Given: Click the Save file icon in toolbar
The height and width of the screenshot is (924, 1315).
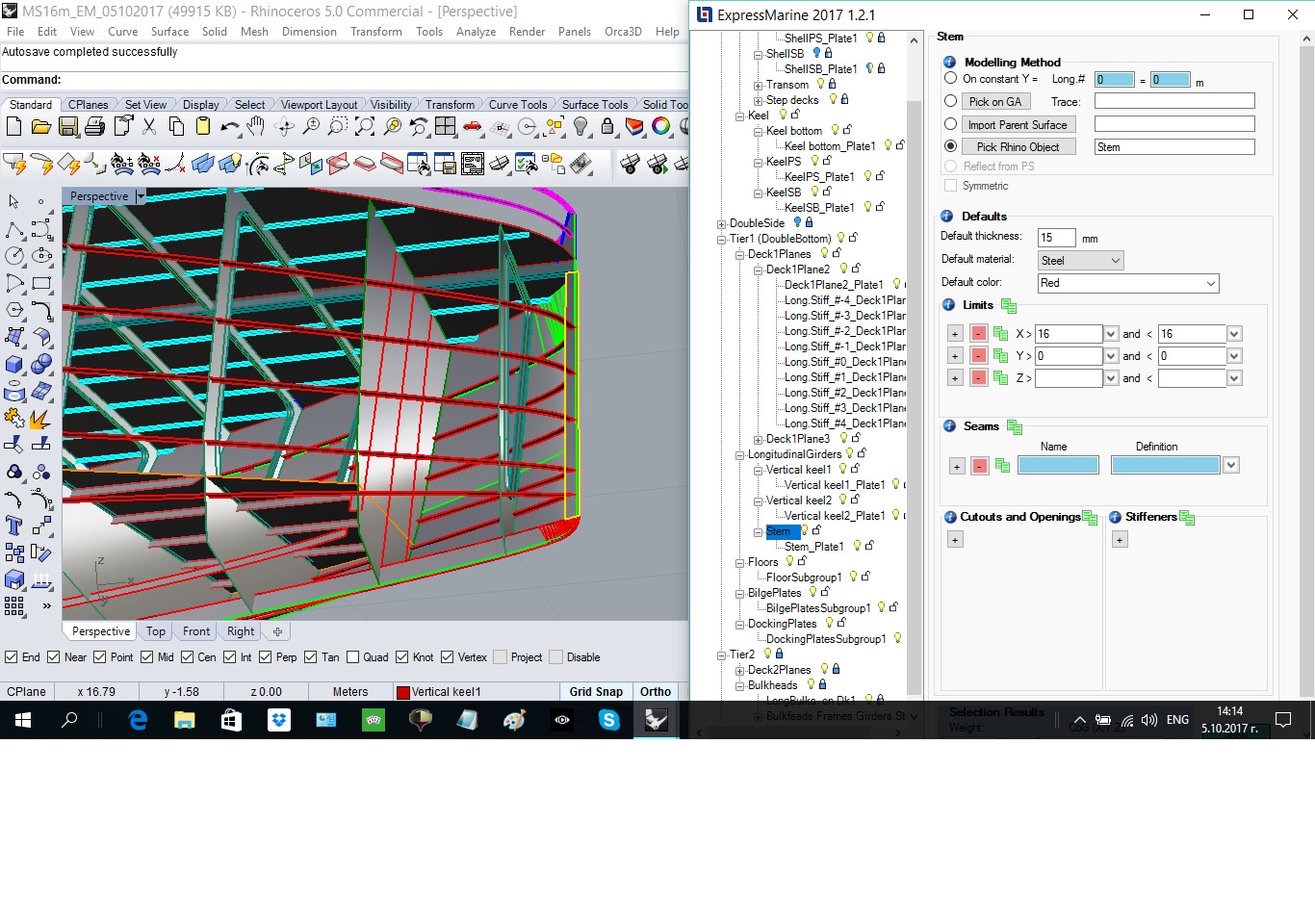Looking at the screenshot, I should [x=67, y=127].
